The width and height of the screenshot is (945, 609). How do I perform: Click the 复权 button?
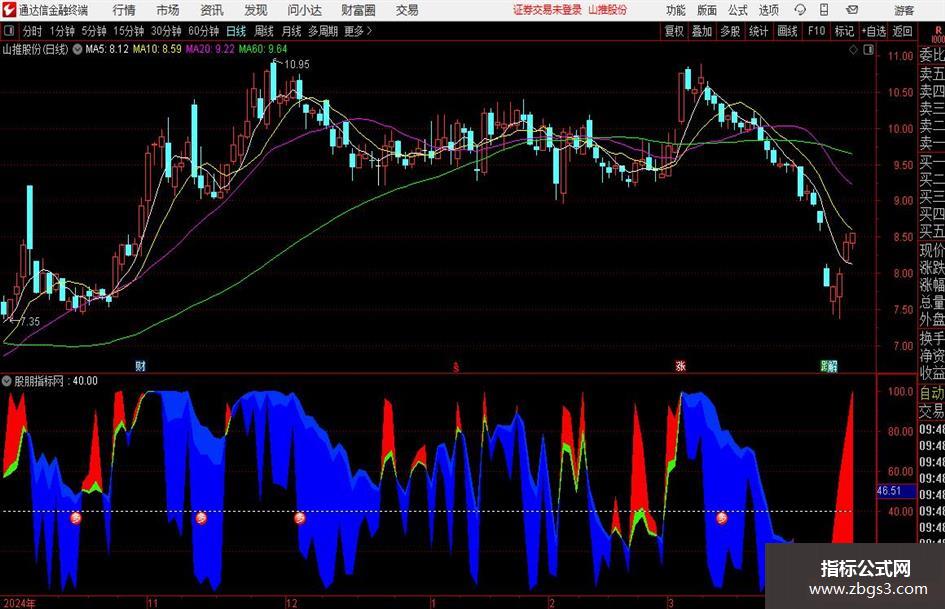(674, 31)
